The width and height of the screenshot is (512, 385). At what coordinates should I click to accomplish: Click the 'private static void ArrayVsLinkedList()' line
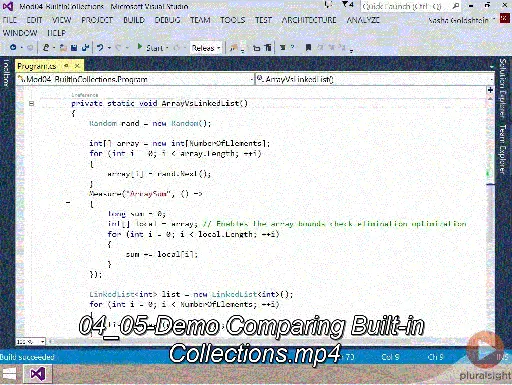tap(160, 103)
